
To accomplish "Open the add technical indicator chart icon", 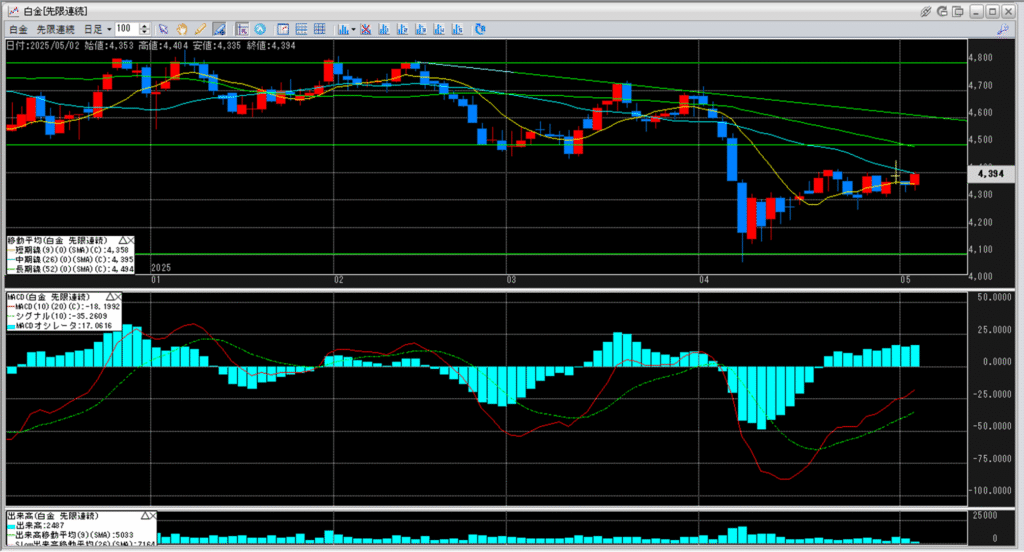I will tap(343, 29).
